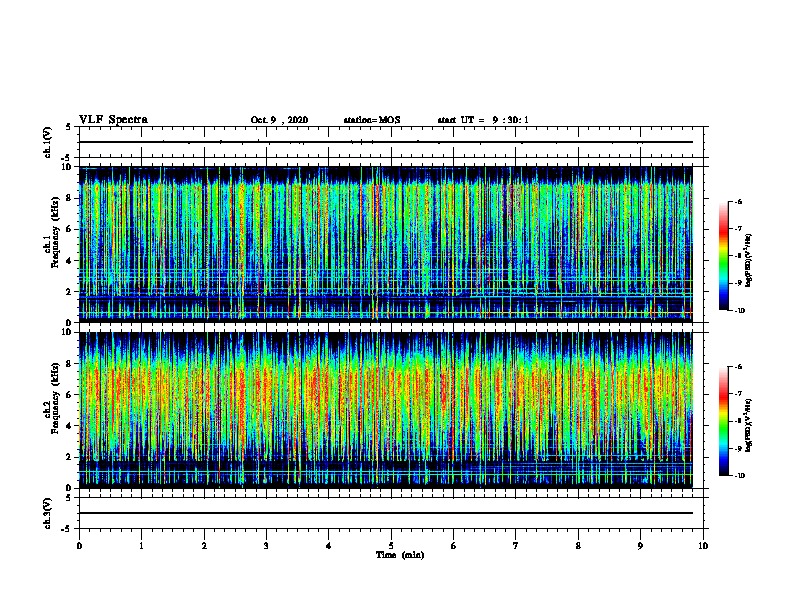Click the "4" frequency tick of ch.2 panel

click(x=69, y=426)
